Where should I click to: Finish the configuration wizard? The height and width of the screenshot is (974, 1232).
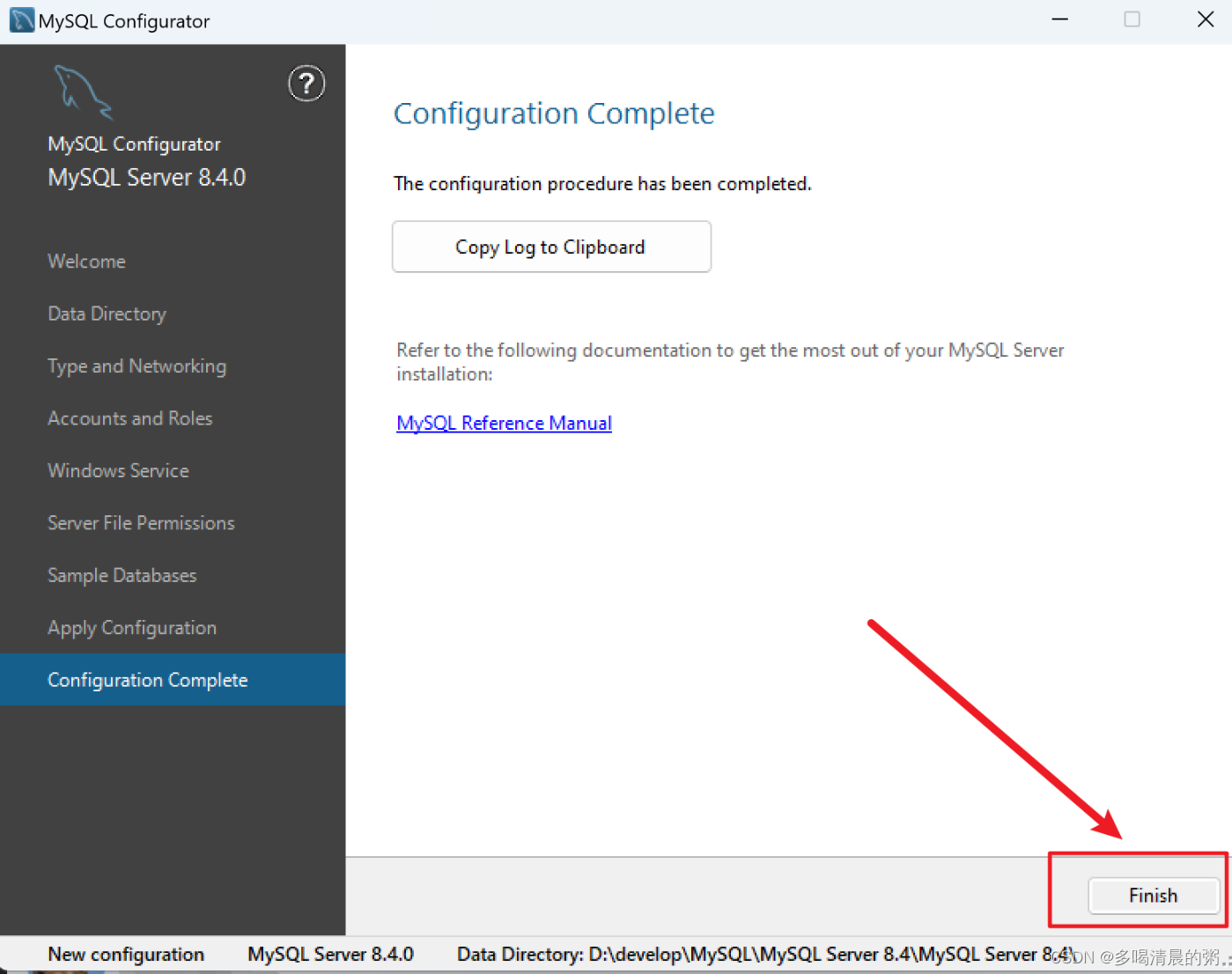point(1154,896)
